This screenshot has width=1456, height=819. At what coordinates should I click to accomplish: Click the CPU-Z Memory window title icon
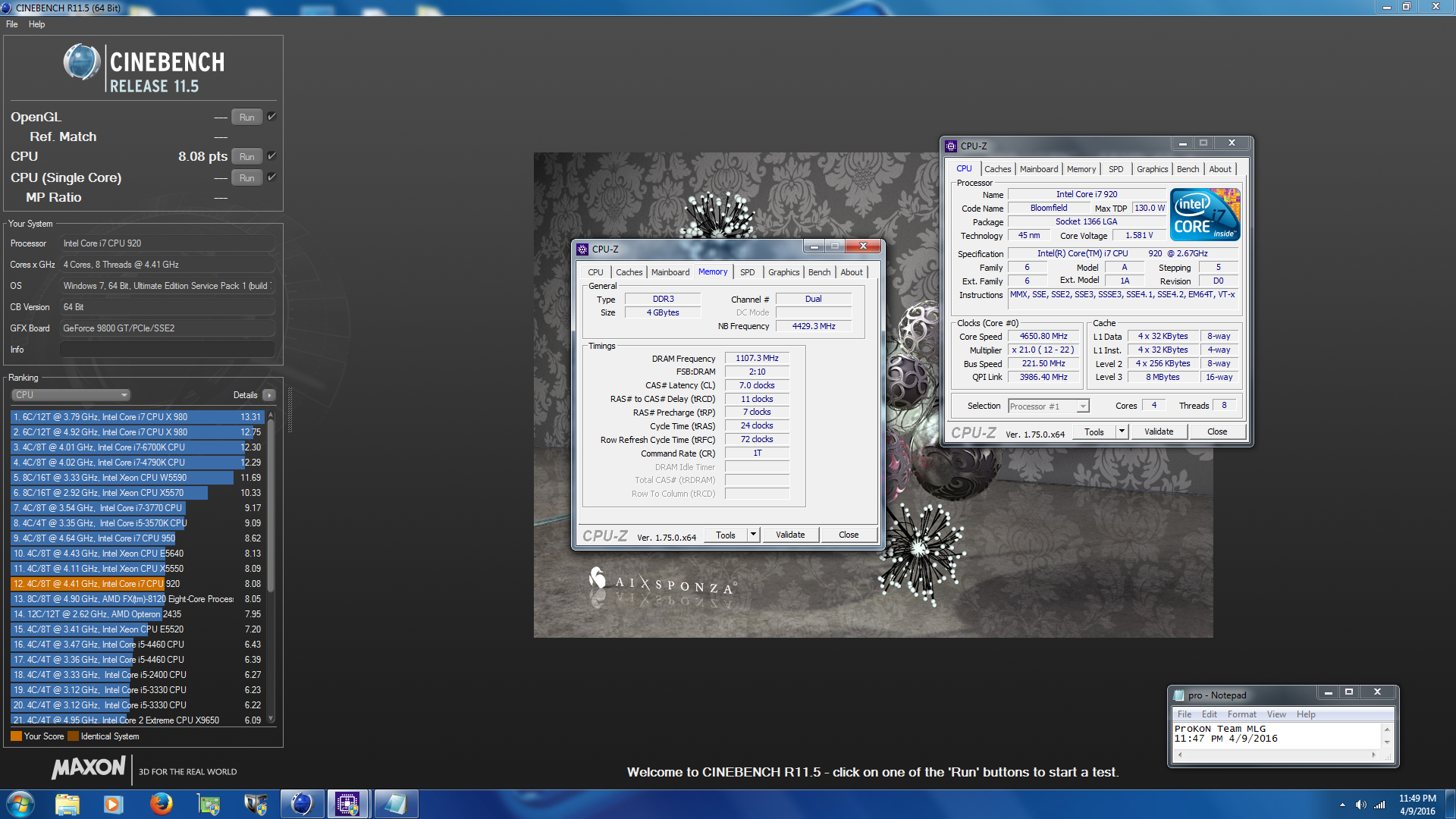tap(582, 249)
